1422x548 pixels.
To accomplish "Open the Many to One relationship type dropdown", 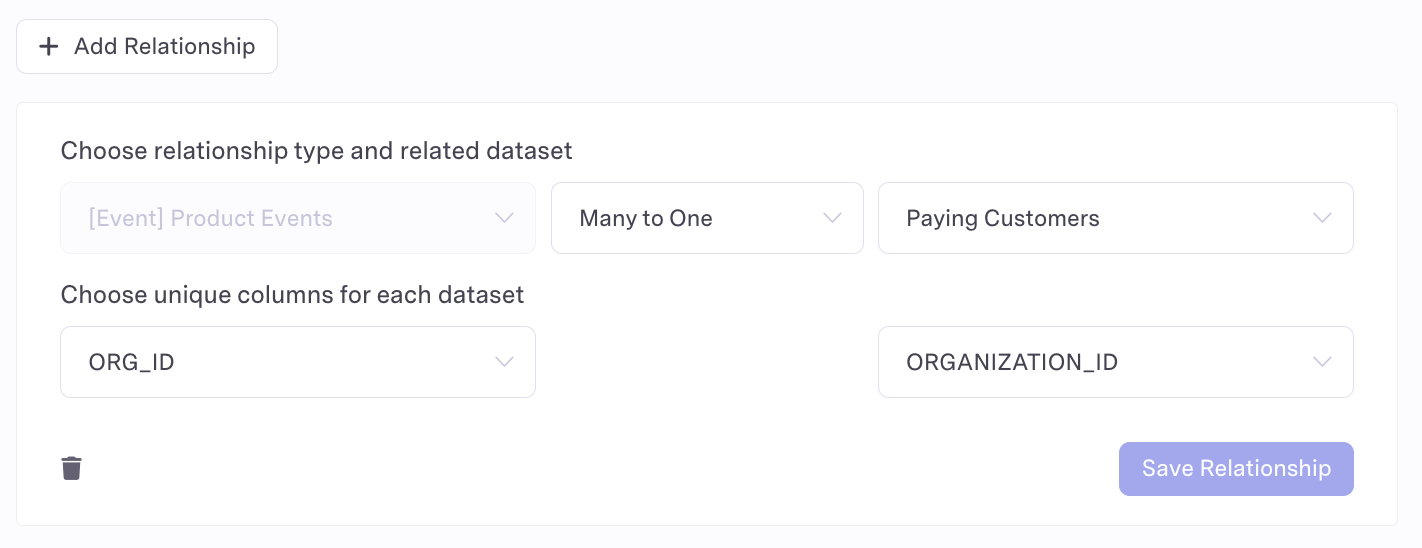I will (706, 218).
